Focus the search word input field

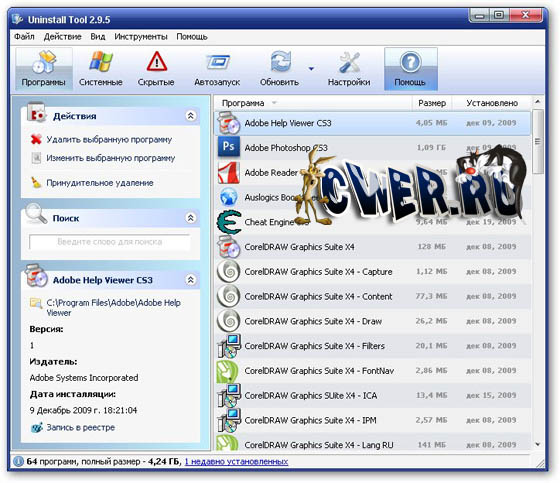109,242
